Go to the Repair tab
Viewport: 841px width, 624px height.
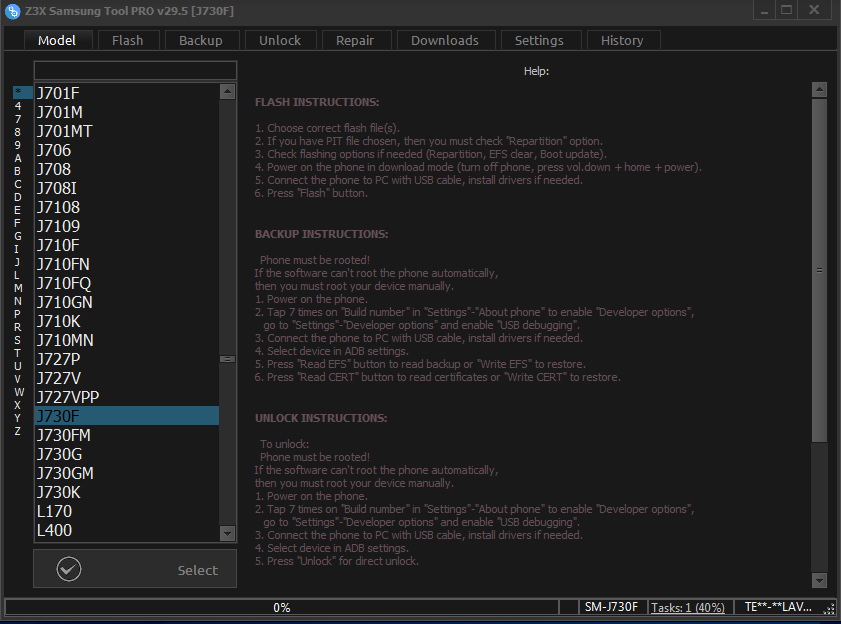click(355, 40)
